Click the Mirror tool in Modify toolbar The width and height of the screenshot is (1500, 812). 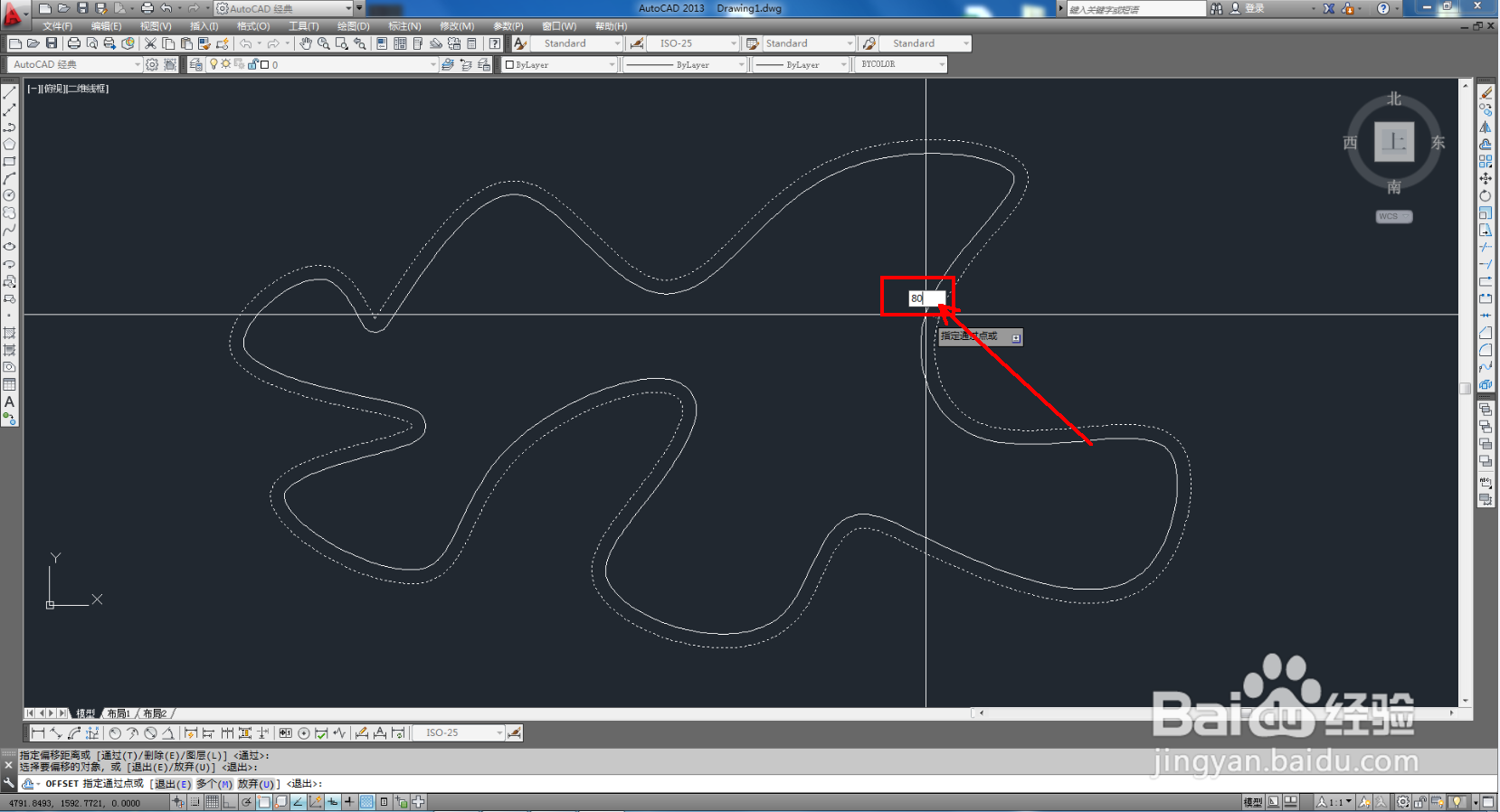[x=1486, y=127]
